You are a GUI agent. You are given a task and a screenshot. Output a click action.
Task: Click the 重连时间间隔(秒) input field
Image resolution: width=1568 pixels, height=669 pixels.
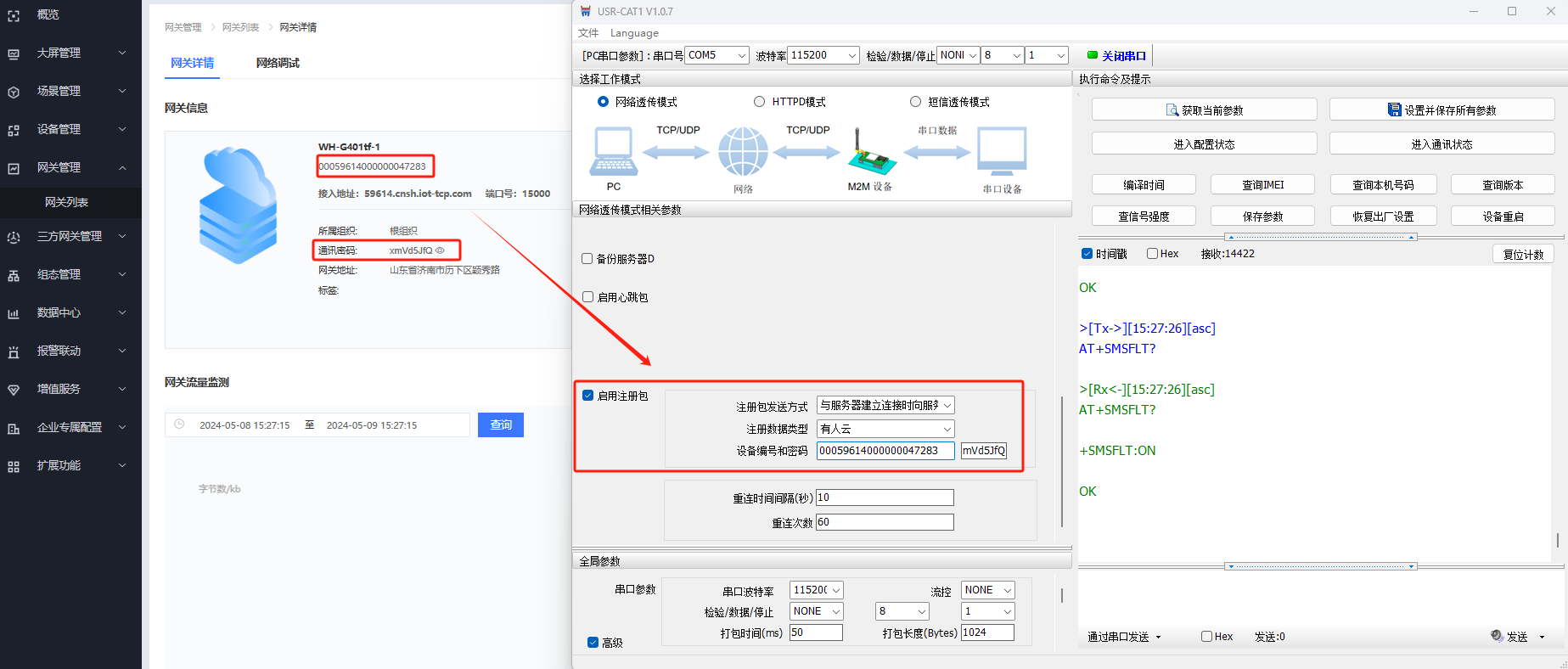click(885, 498)
